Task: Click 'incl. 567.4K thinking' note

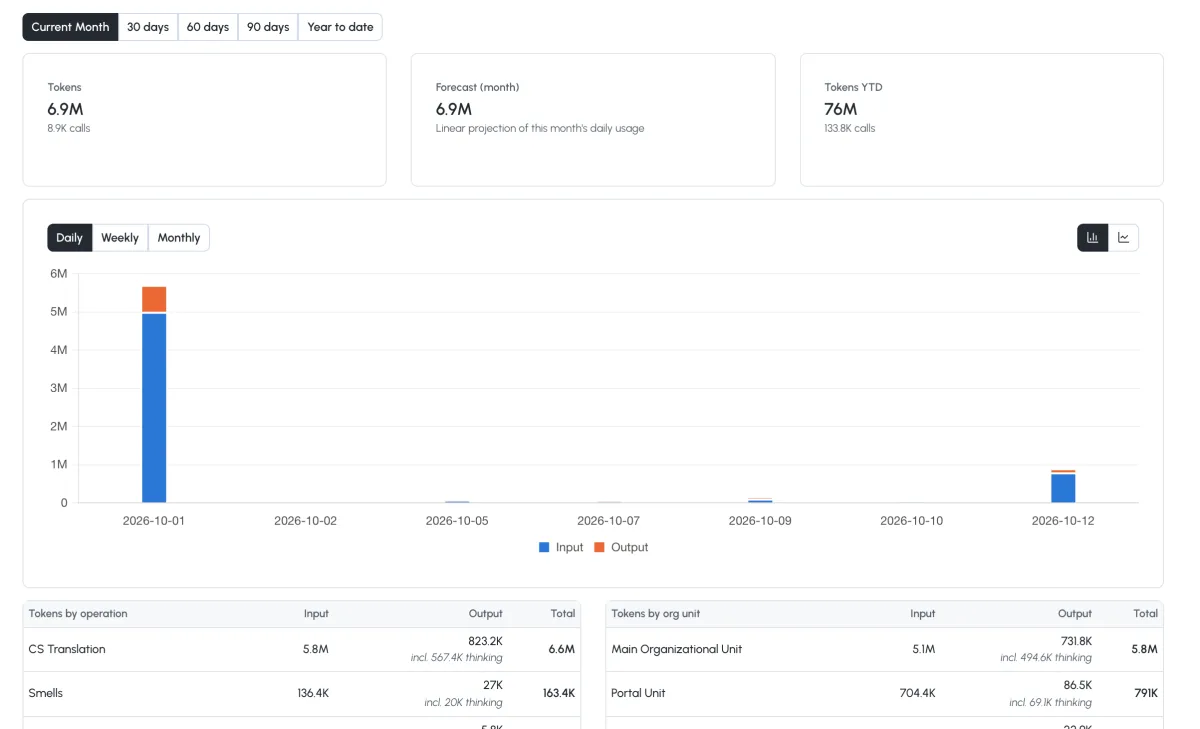Action: tap(457, 658)
